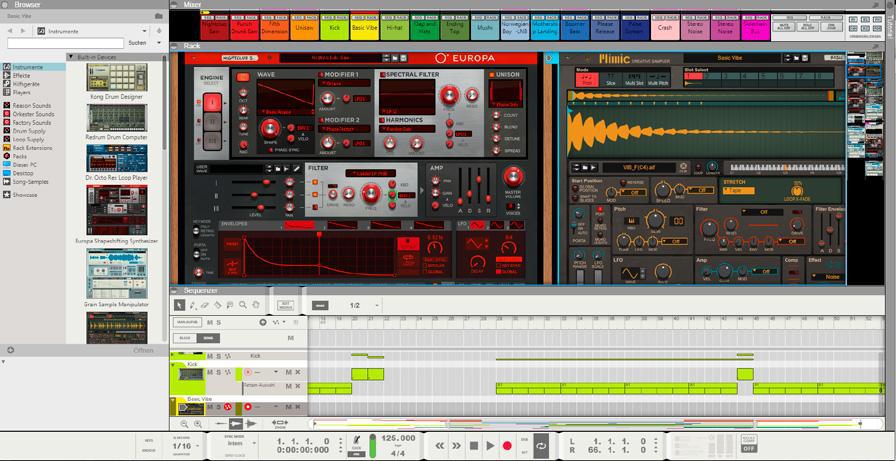
Task: Select the Mute tool in Sequencer toolbar
Action: click(x=230, y=305)
